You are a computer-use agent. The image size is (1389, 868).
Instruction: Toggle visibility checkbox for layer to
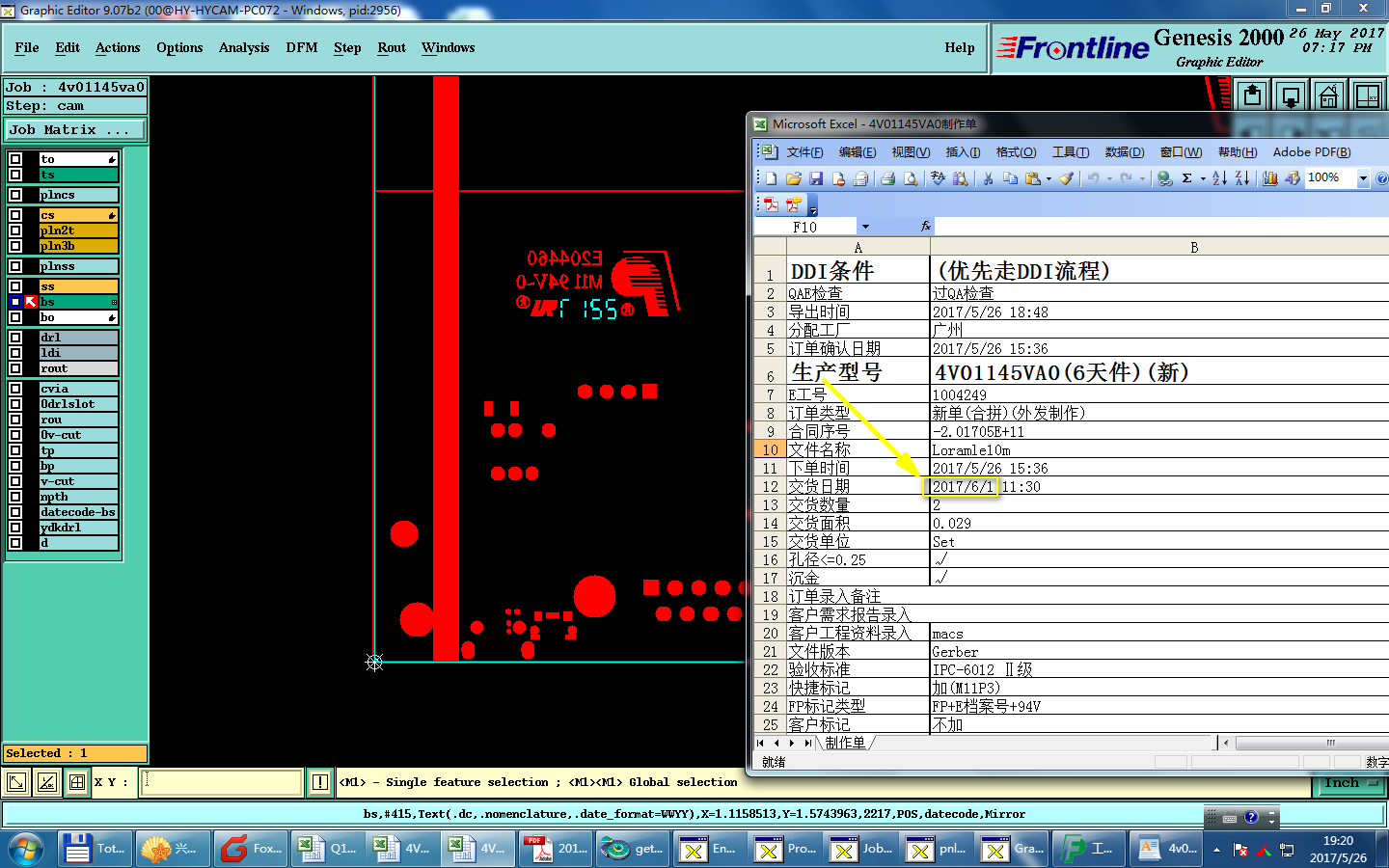point(15,159)
